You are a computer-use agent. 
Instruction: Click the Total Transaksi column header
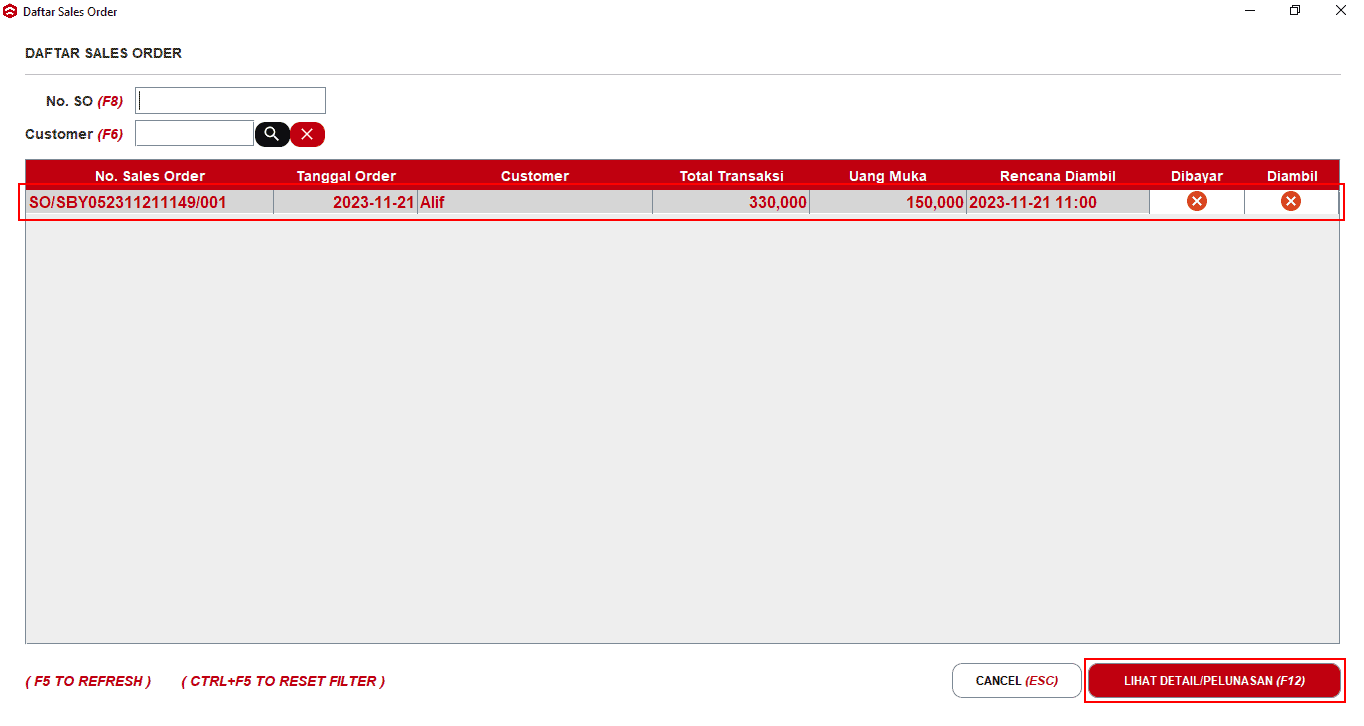coord(732,176)
